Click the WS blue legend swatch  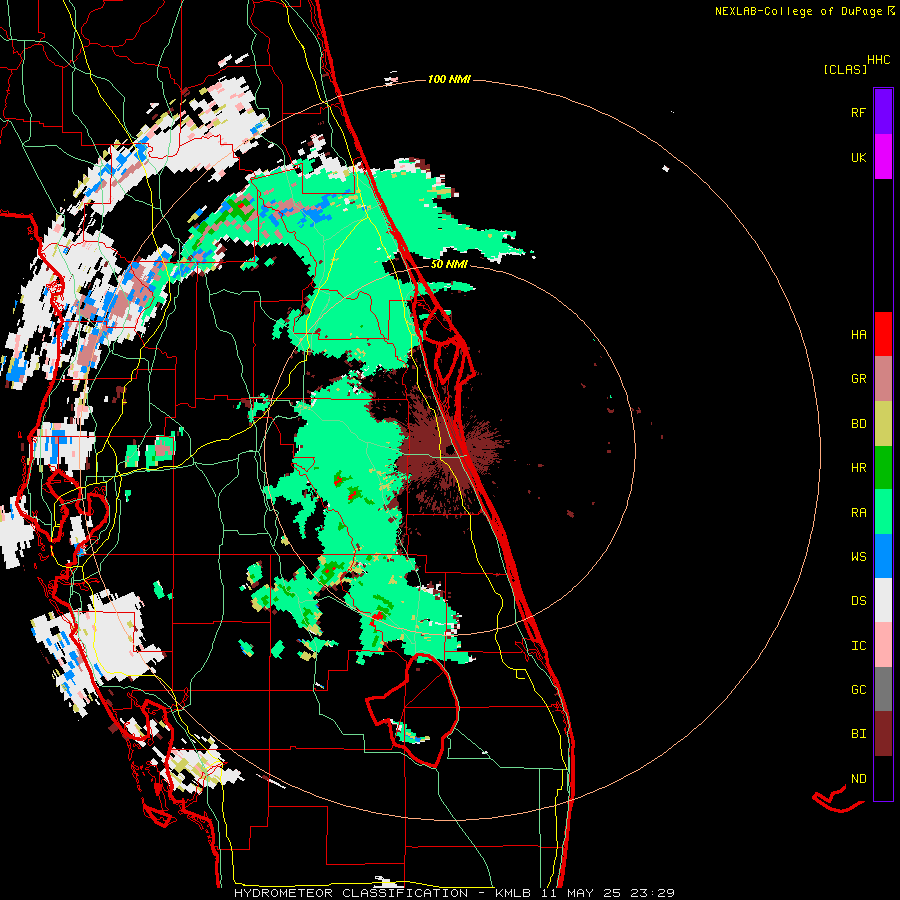(883, 556)
